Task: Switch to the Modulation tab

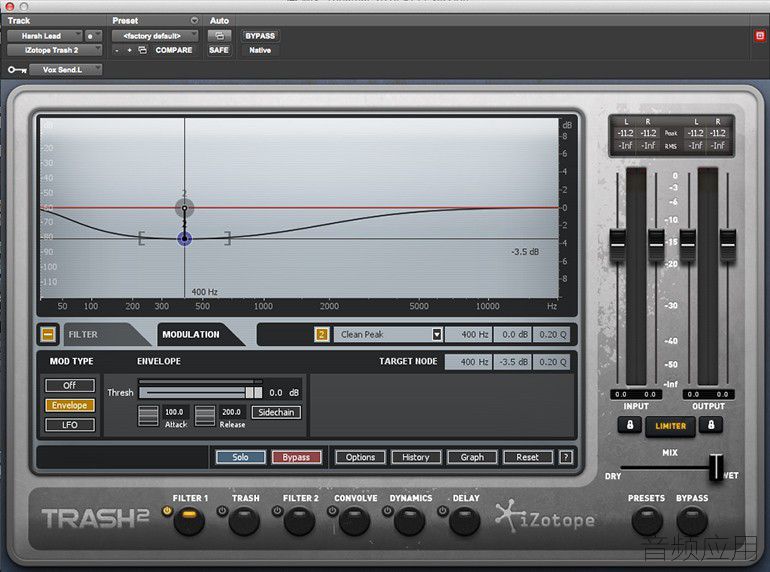Action: tap(192, 334)
